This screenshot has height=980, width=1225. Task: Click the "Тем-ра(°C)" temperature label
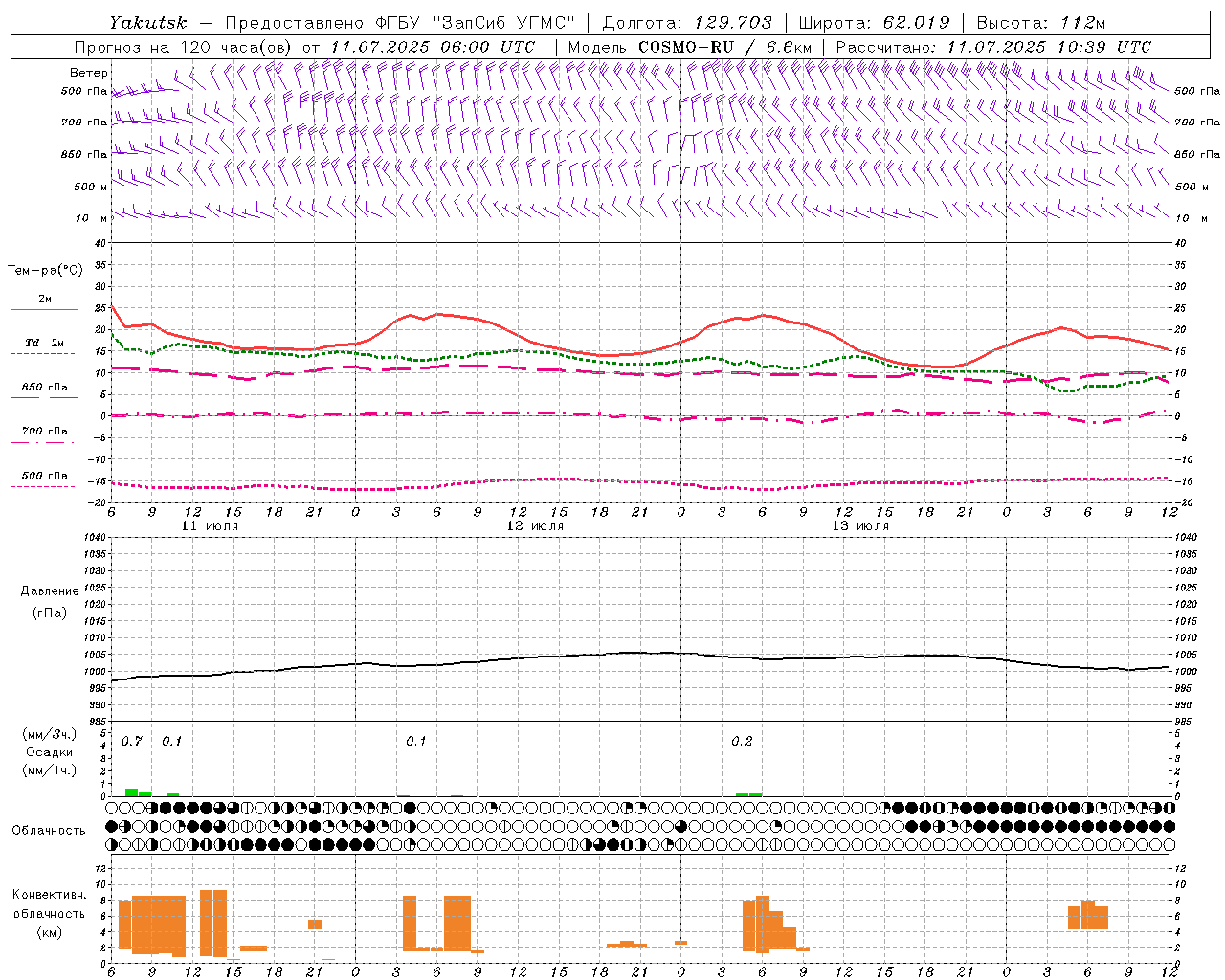[x=45, y=271]
